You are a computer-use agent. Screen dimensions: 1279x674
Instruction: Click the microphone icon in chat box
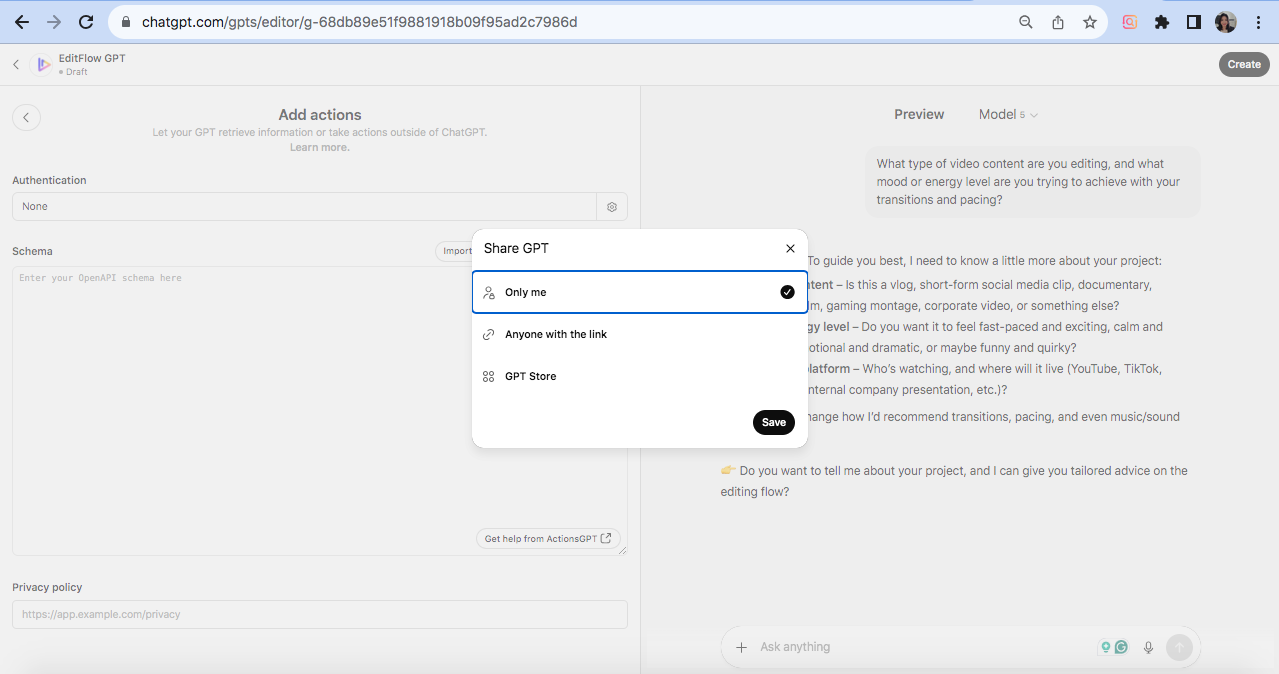click(x=1148, y=647)
